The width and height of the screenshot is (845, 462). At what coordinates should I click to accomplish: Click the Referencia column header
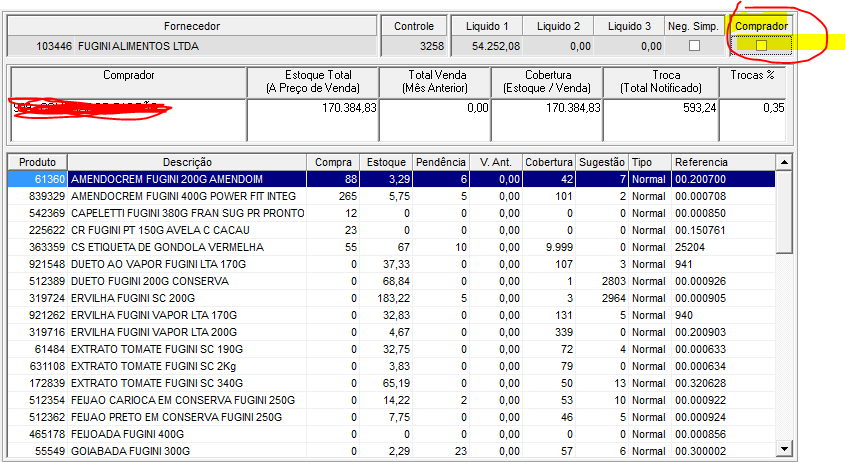[x=723, y=162]
